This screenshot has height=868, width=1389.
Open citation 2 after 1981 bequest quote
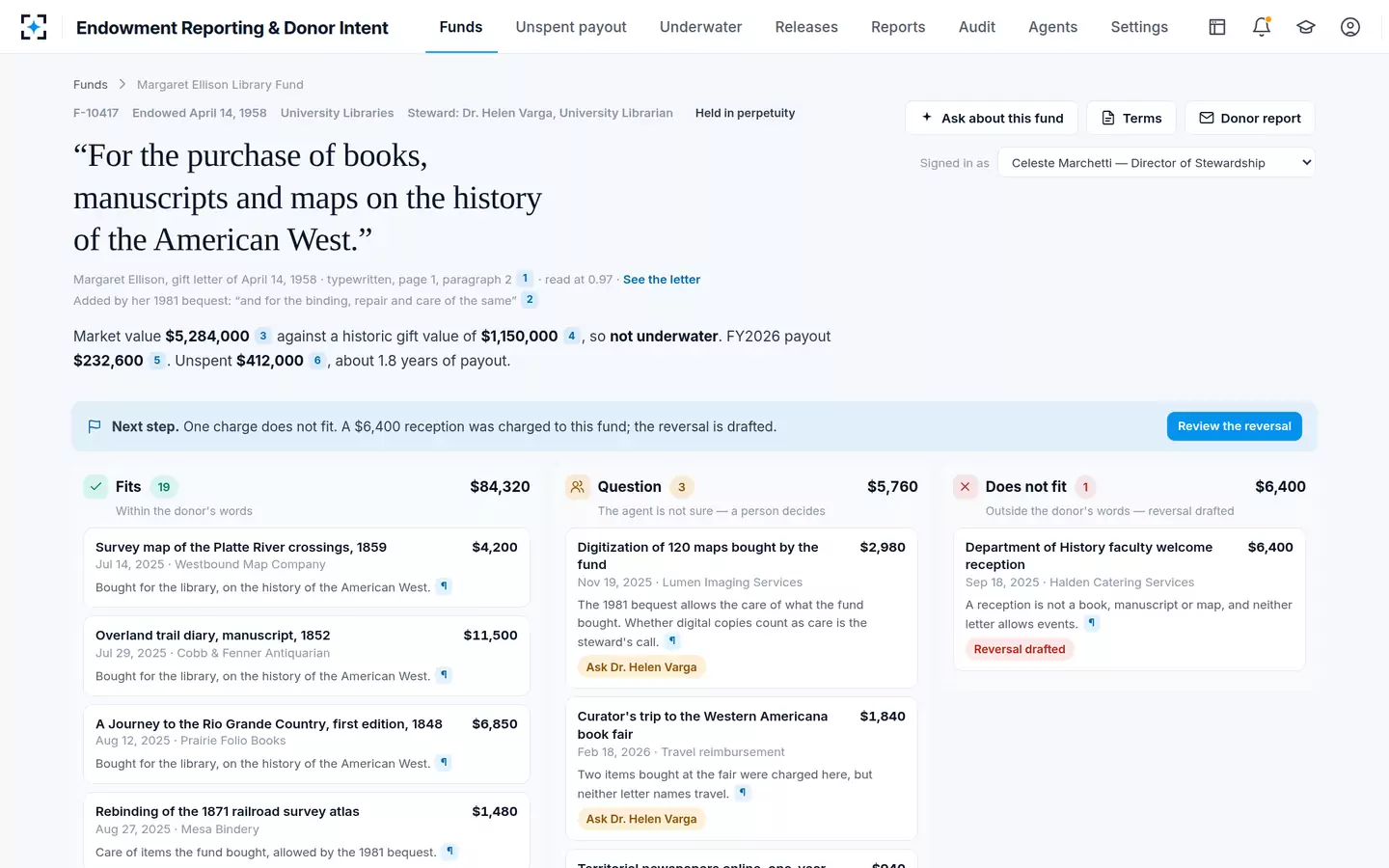coord(530,300)
